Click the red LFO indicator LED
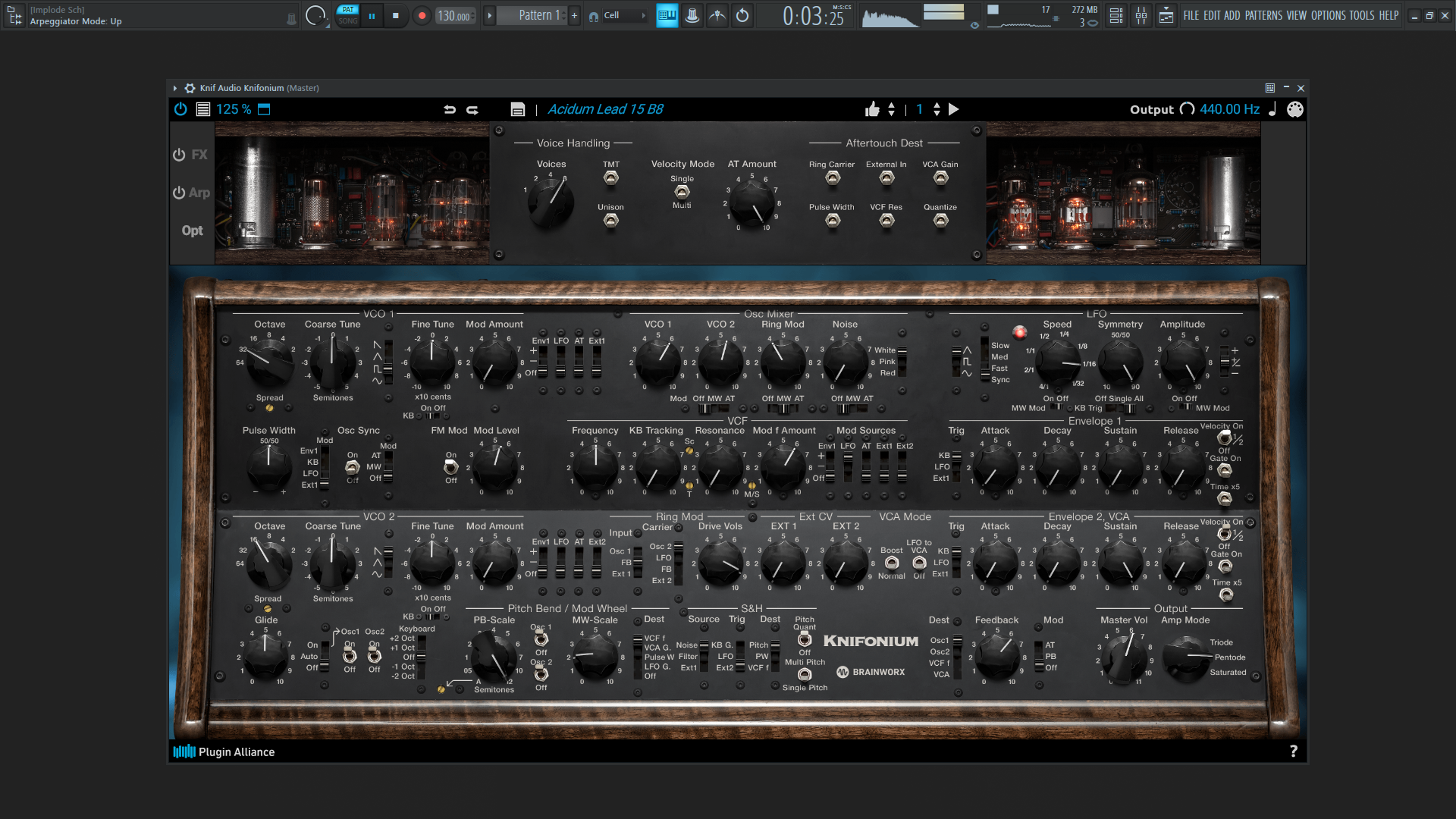Viewport: 1456px width, 819px height. [x=1019, y=332]
